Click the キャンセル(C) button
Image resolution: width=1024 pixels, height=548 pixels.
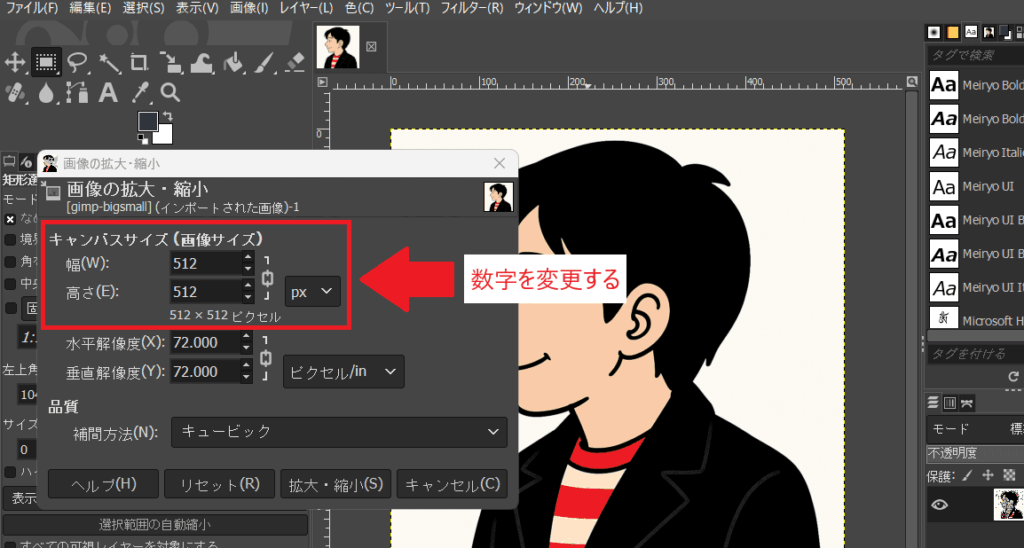point(452,484)
